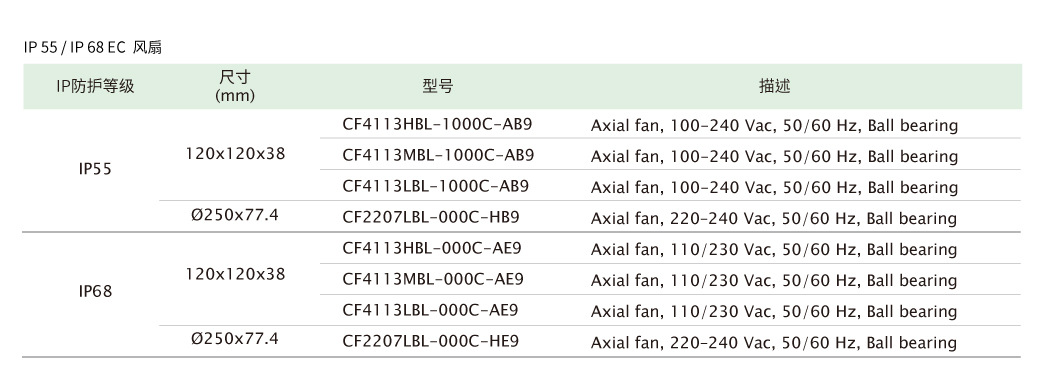Click model CF4113LBL-1000C-AB9
This screenshot has height=381, width=1051.
point(435,186)
